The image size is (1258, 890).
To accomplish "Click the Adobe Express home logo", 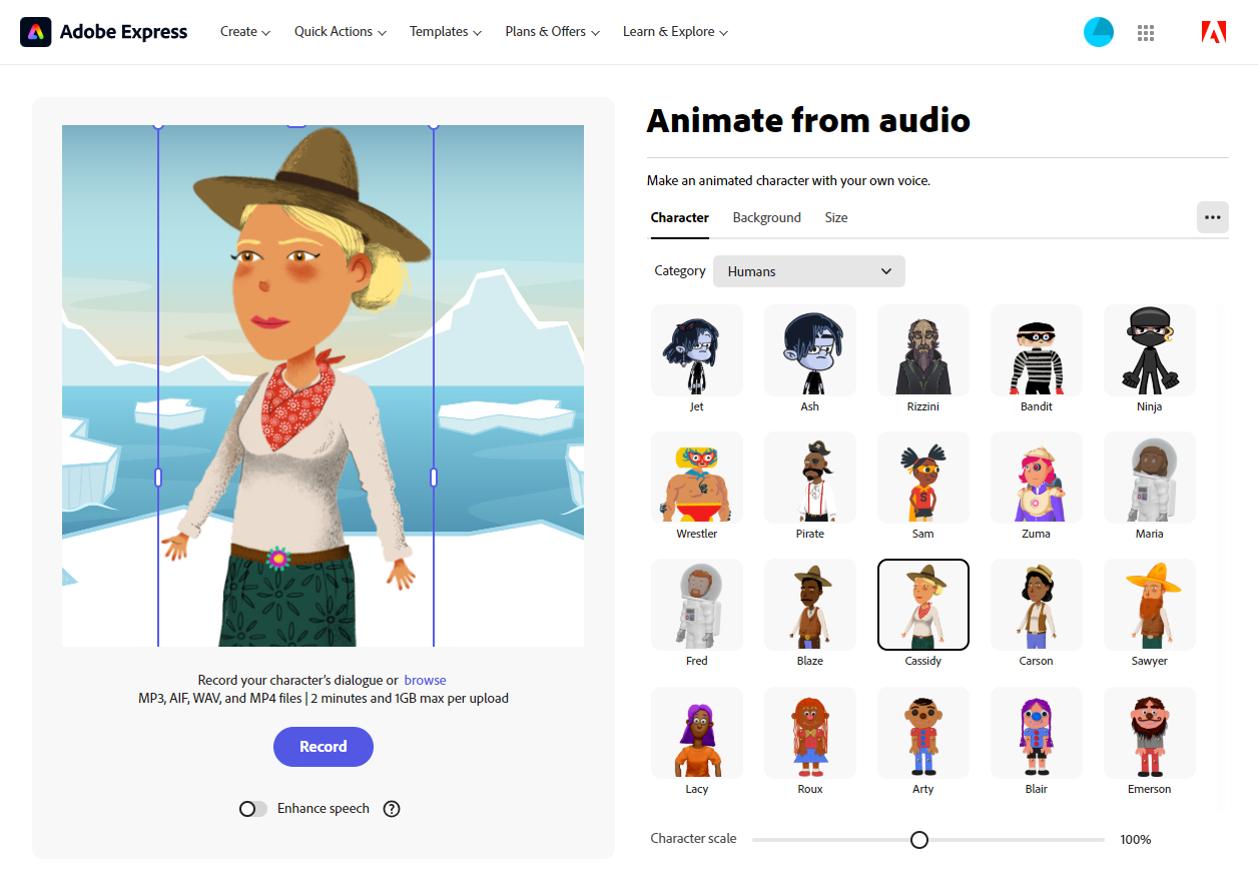I will [103, 31].
